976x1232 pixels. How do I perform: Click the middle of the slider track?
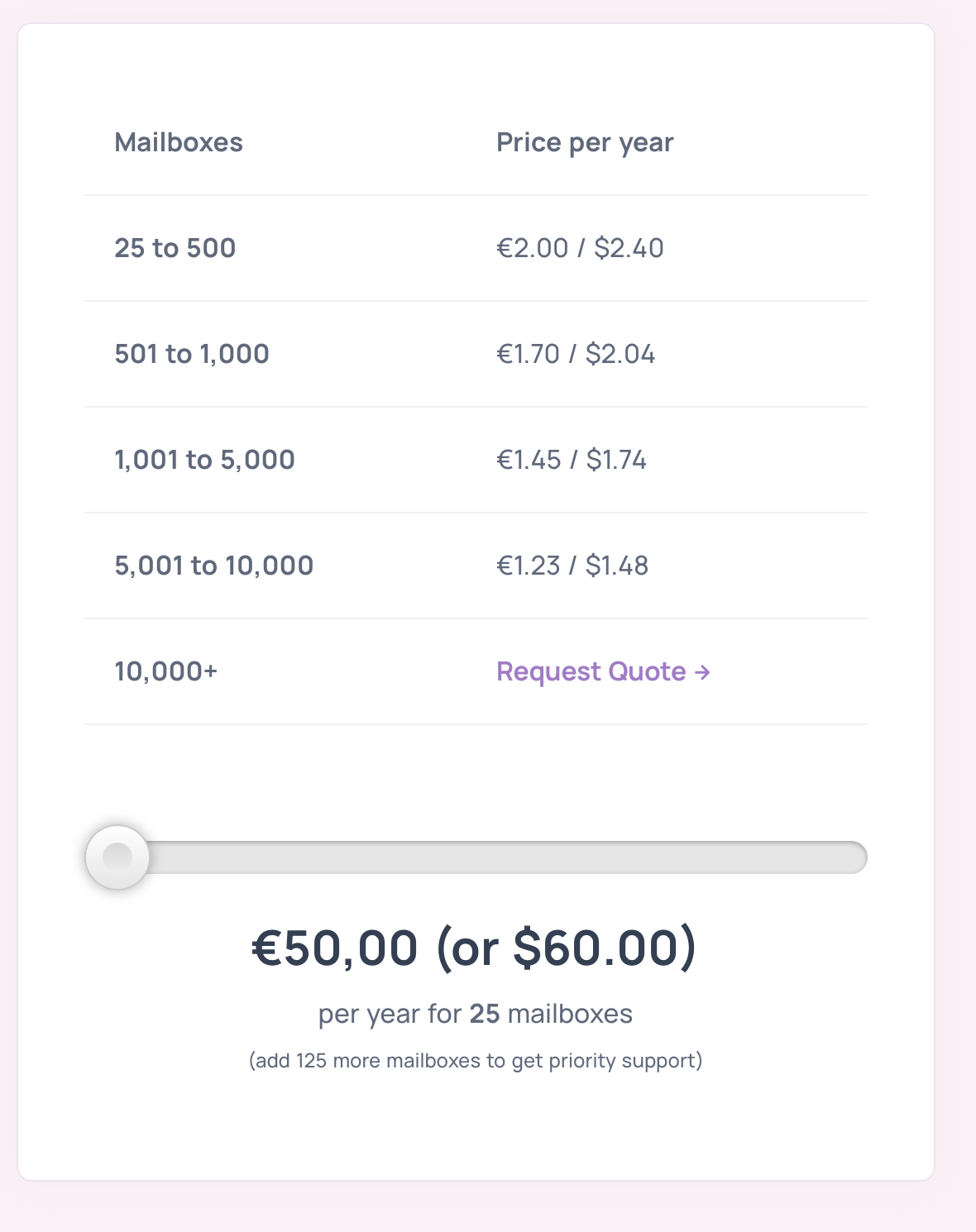[x=476, y=857]
